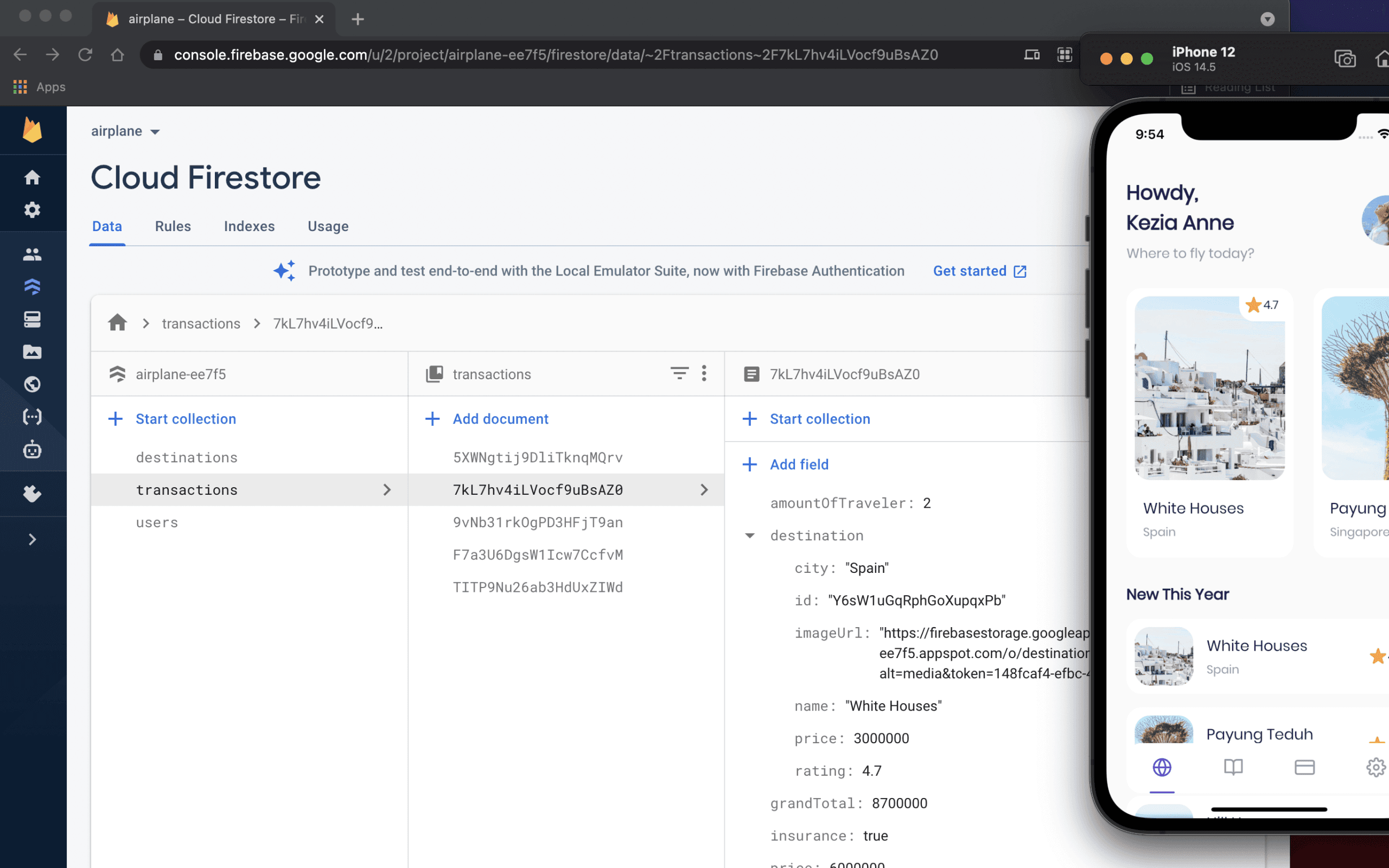
Task: Close the airplane Cloud Firestore tab
Action: point(320,19)
